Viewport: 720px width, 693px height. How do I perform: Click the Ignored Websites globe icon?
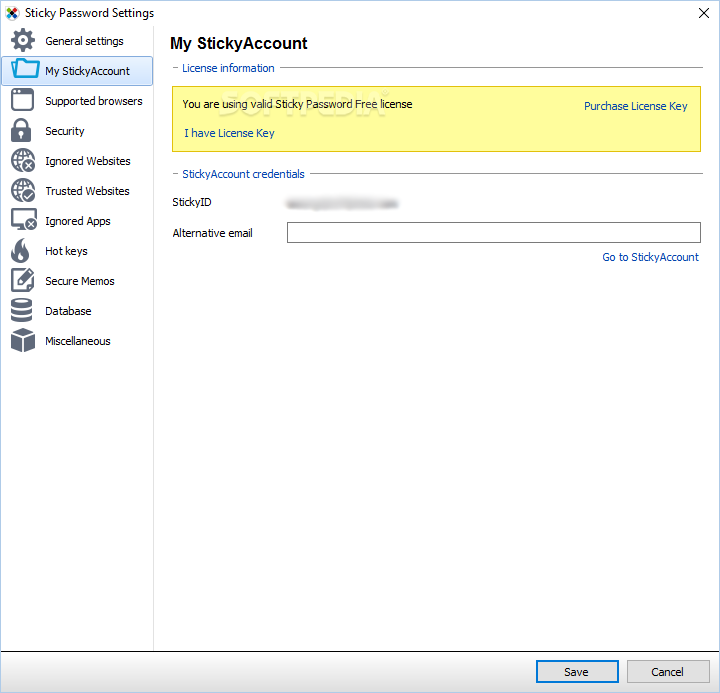tap(23, 160)
